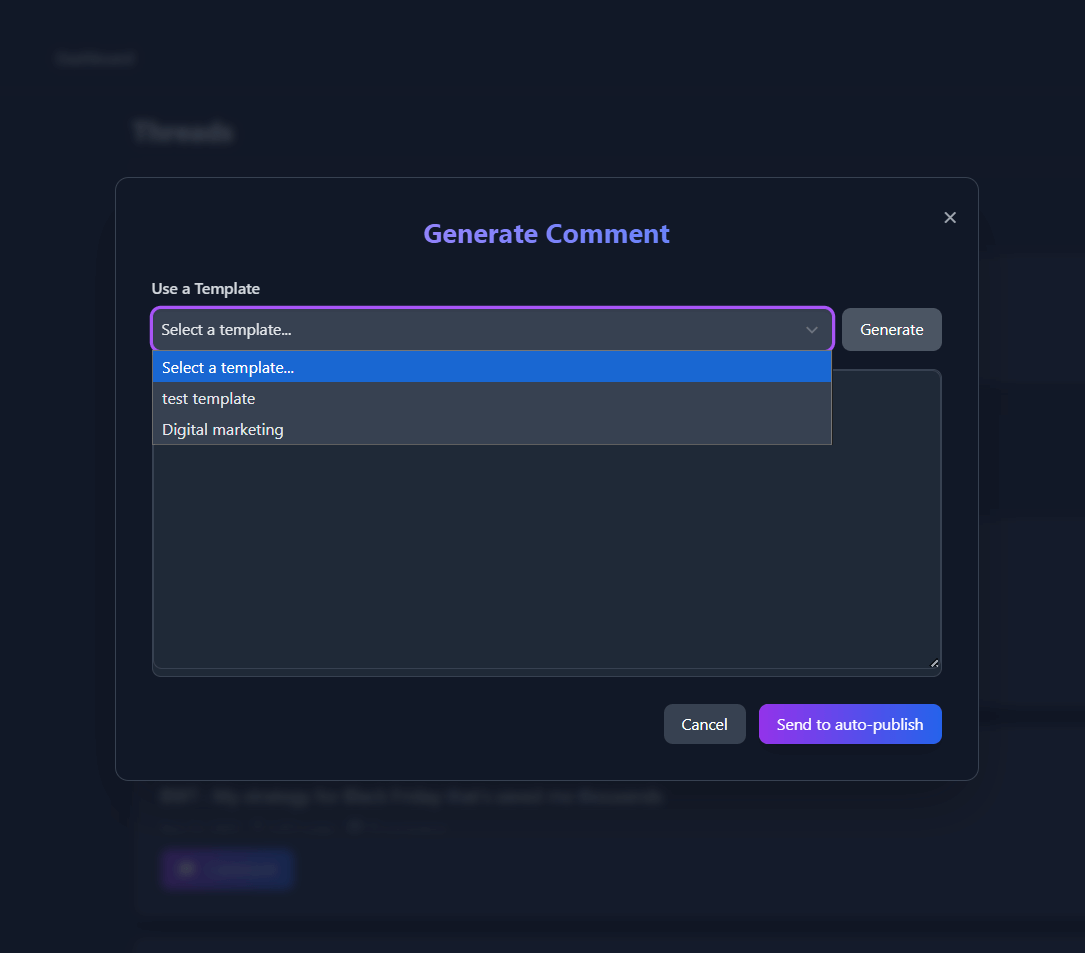Click the blurred Threads page heading
This screenshot has height=953, width=1085.
pos(183,132)
